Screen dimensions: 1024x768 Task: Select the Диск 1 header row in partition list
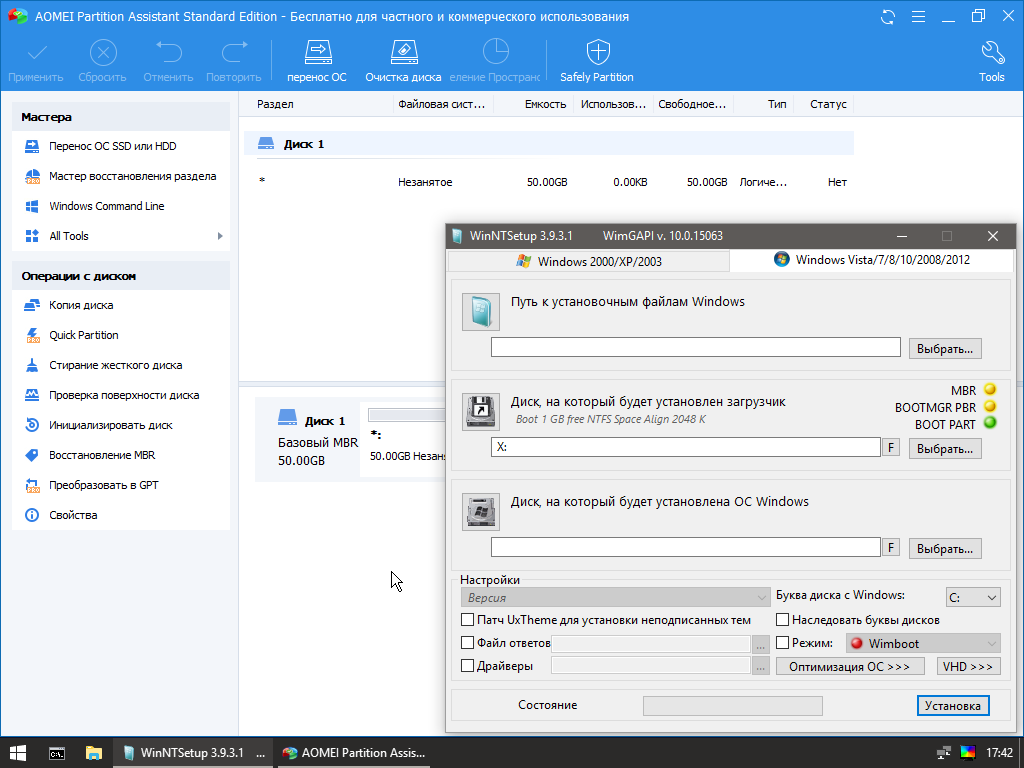coord(549,144)
